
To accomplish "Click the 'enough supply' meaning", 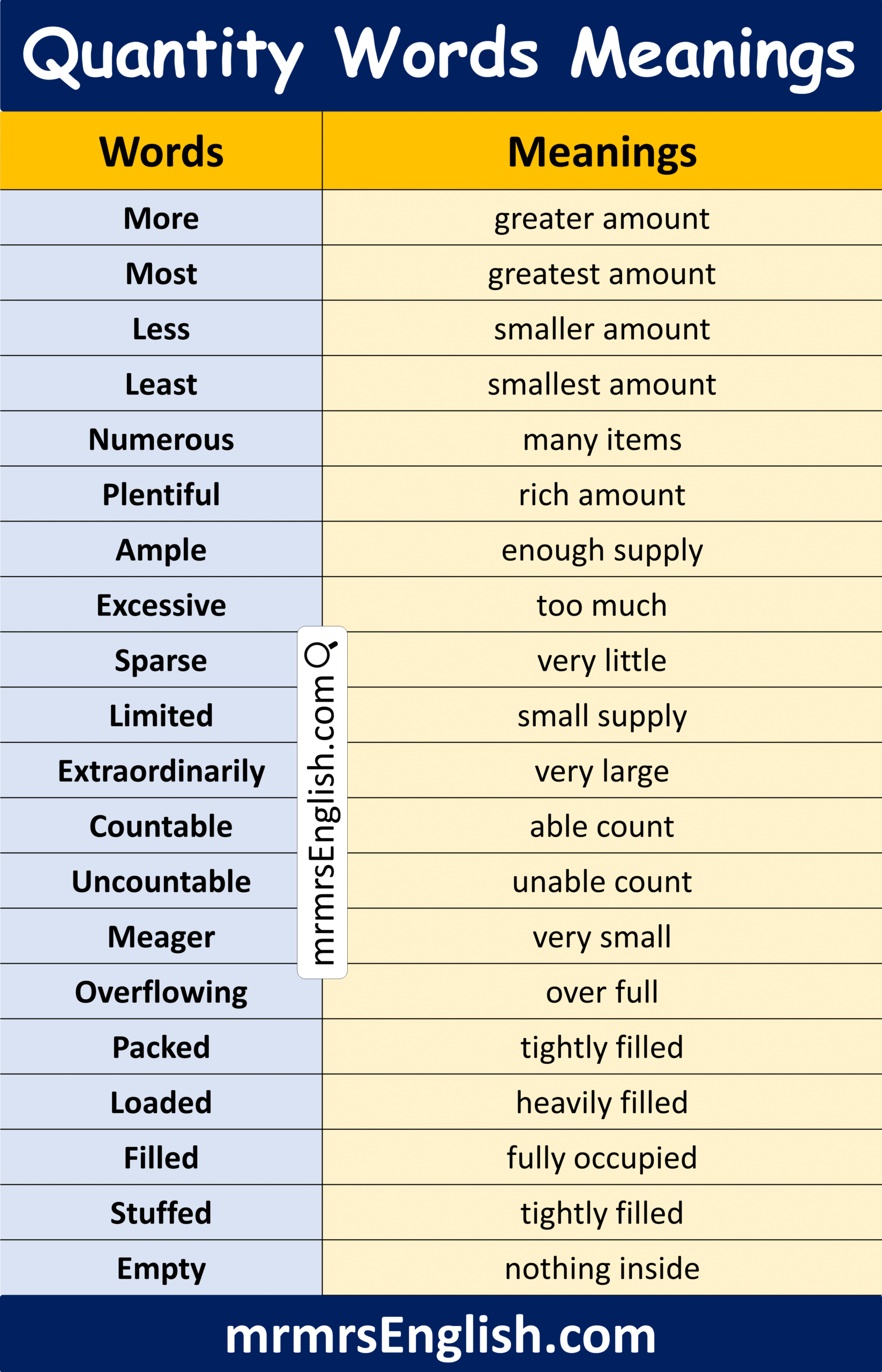I will (601, 550).
